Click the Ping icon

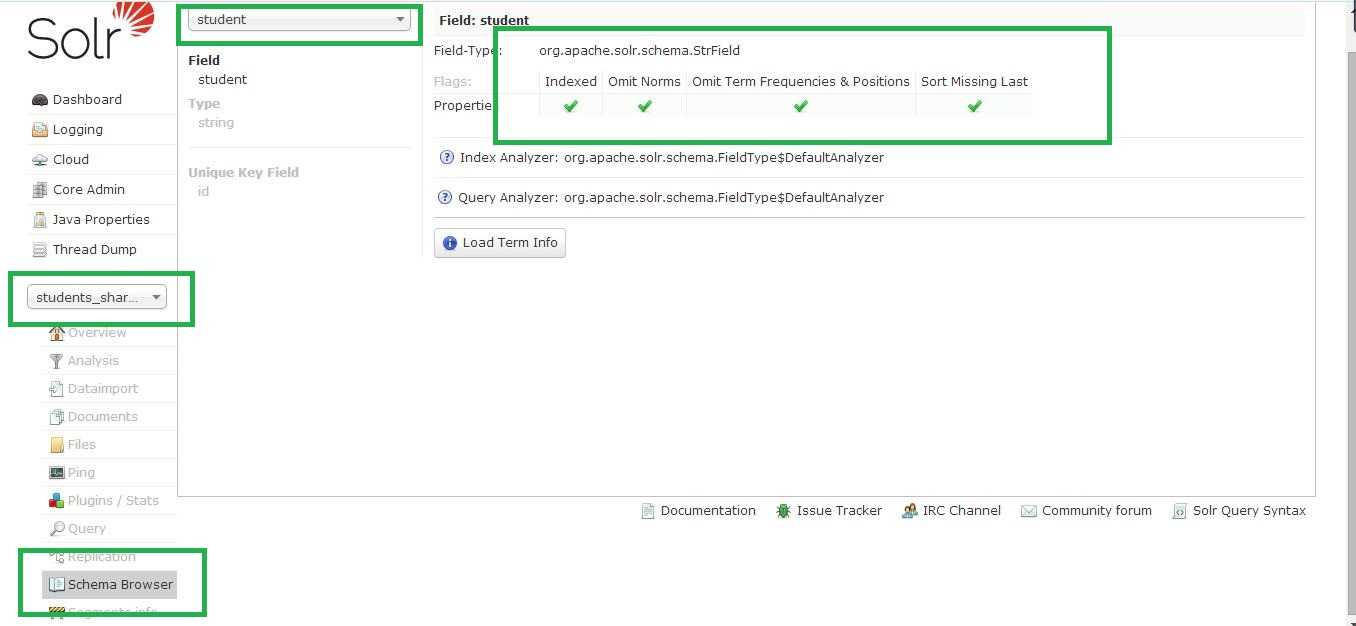[57, 473]
